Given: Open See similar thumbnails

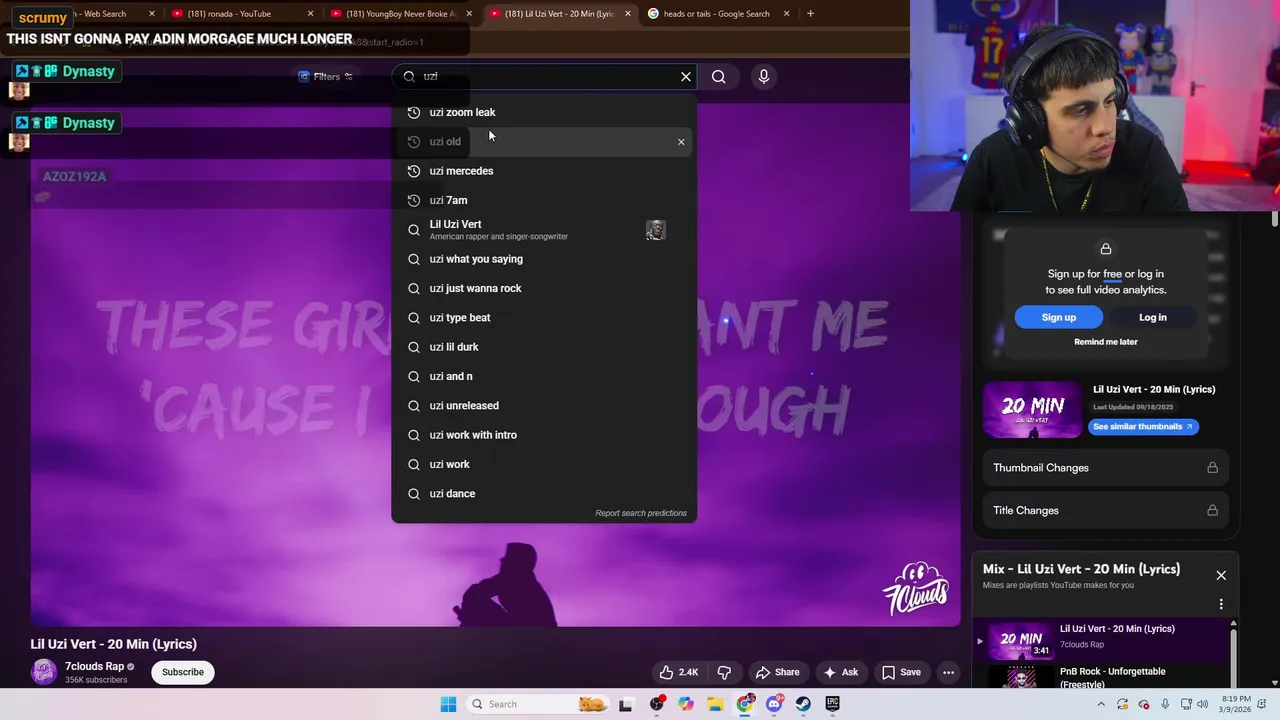Looking at the screenshot, I should [1143, 426].
